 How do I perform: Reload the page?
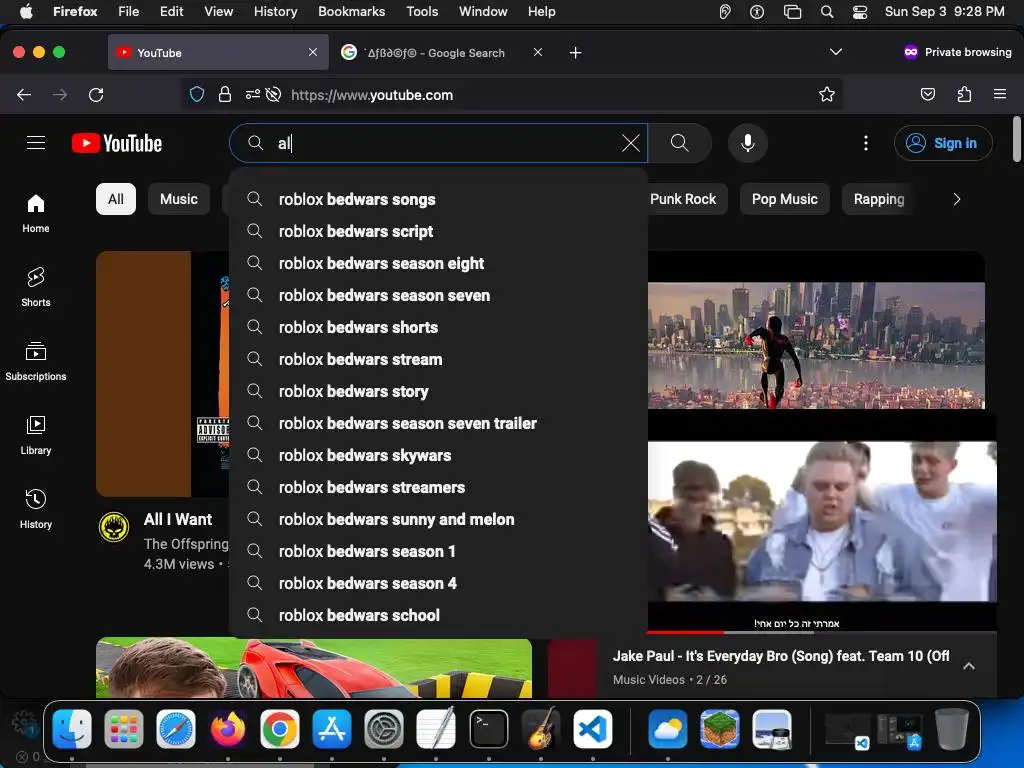click(x=96, y=95)
